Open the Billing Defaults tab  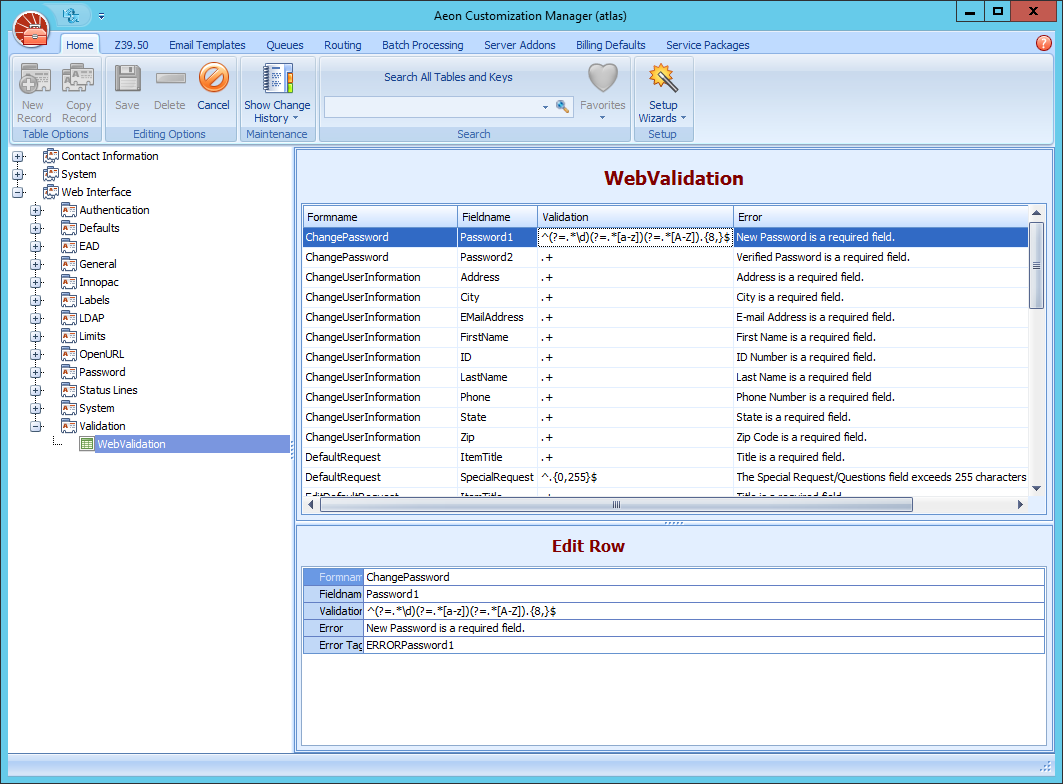click(610, 45)
